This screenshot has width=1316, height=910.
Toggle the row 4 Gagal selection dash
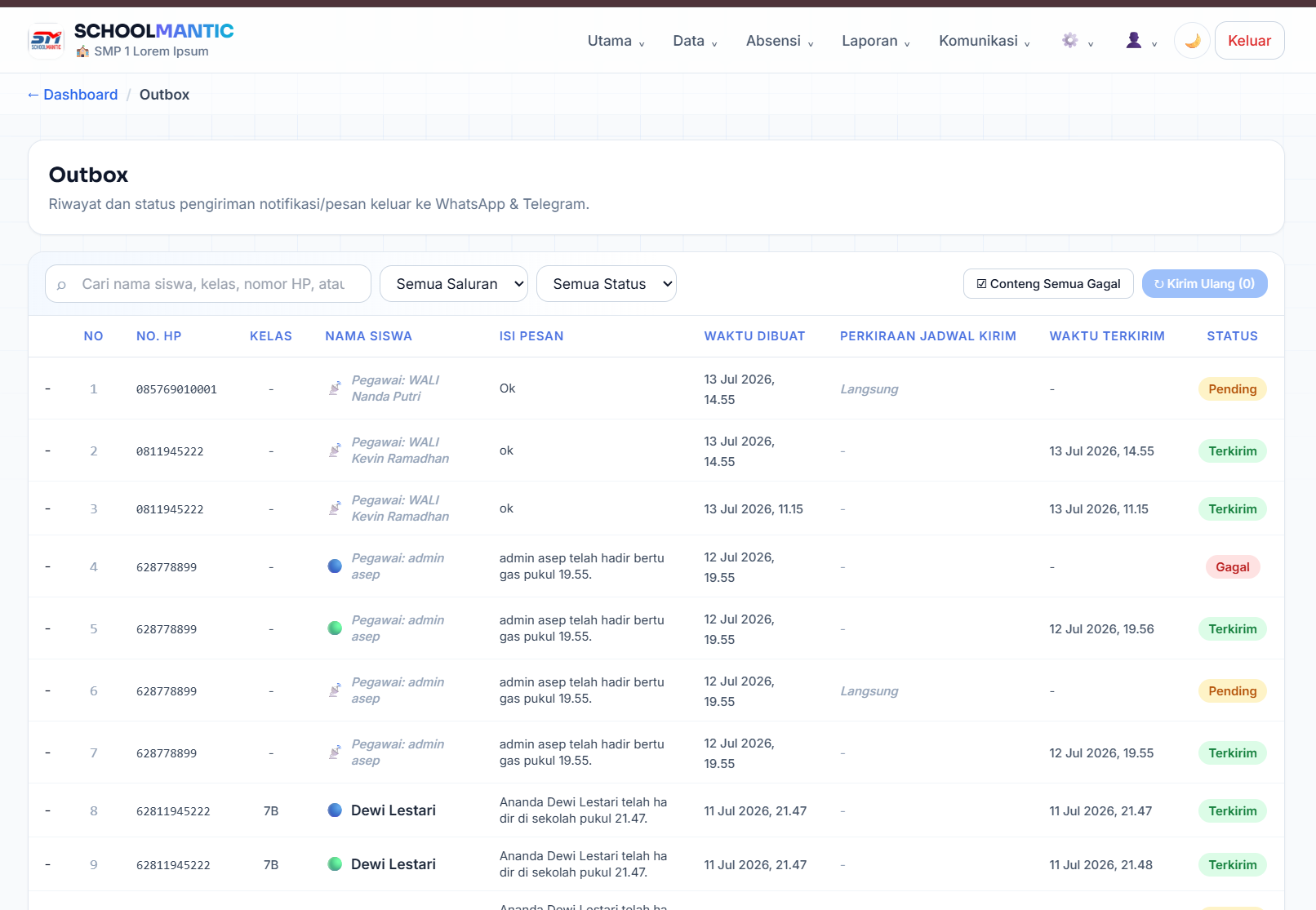tap(48, 566)
